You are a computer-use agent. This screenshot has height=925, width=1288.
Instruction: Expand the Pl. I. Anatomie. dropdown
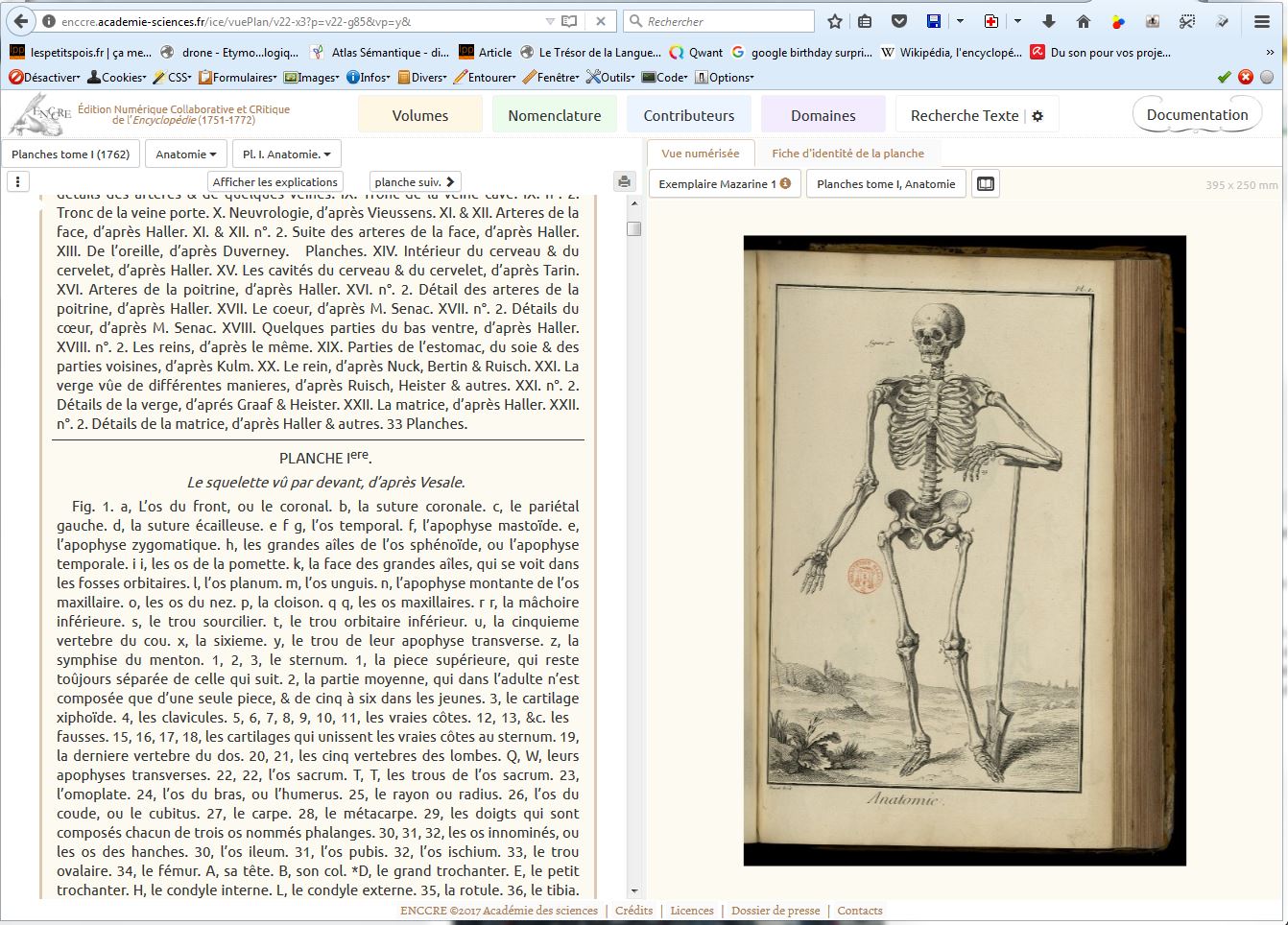point(286,154)
